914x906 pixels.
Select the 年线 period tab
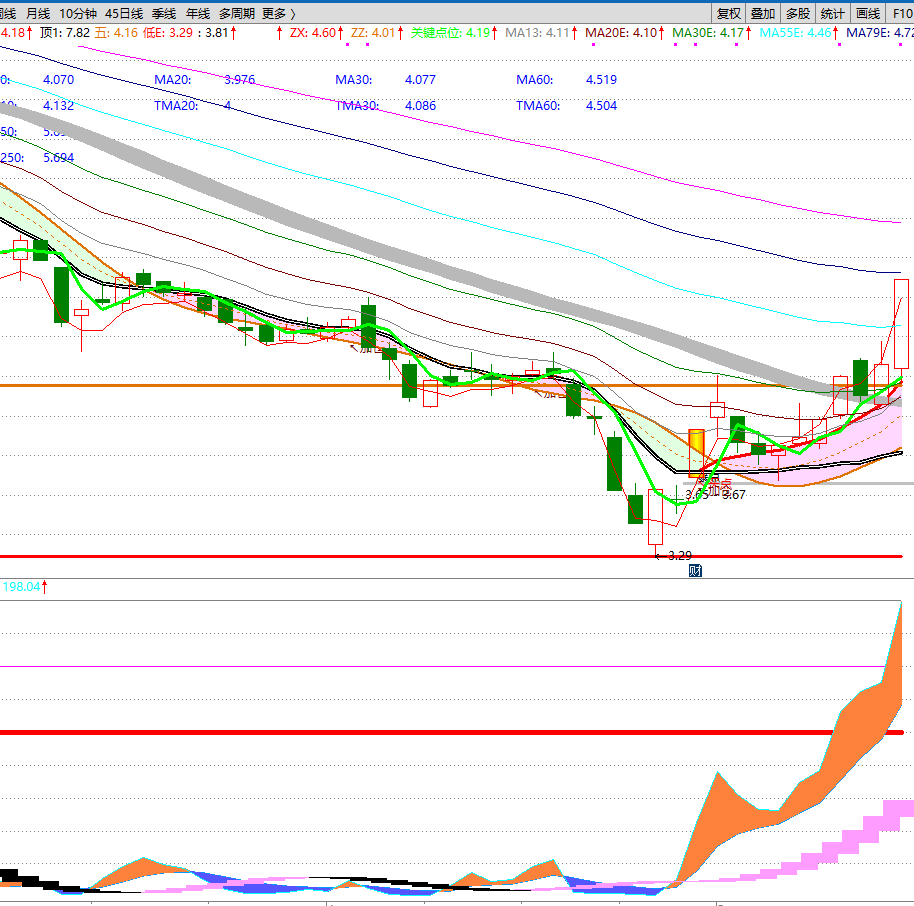198,13
